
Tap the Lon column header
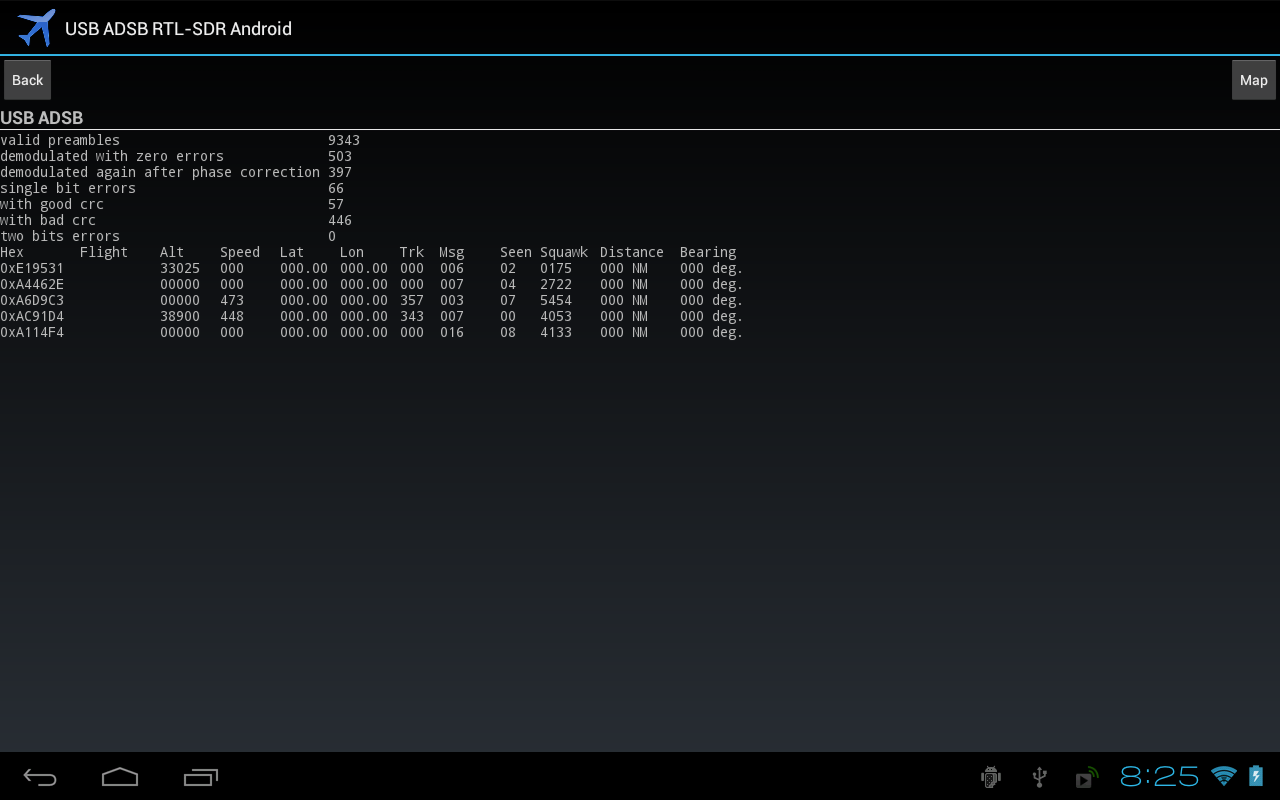352,252
